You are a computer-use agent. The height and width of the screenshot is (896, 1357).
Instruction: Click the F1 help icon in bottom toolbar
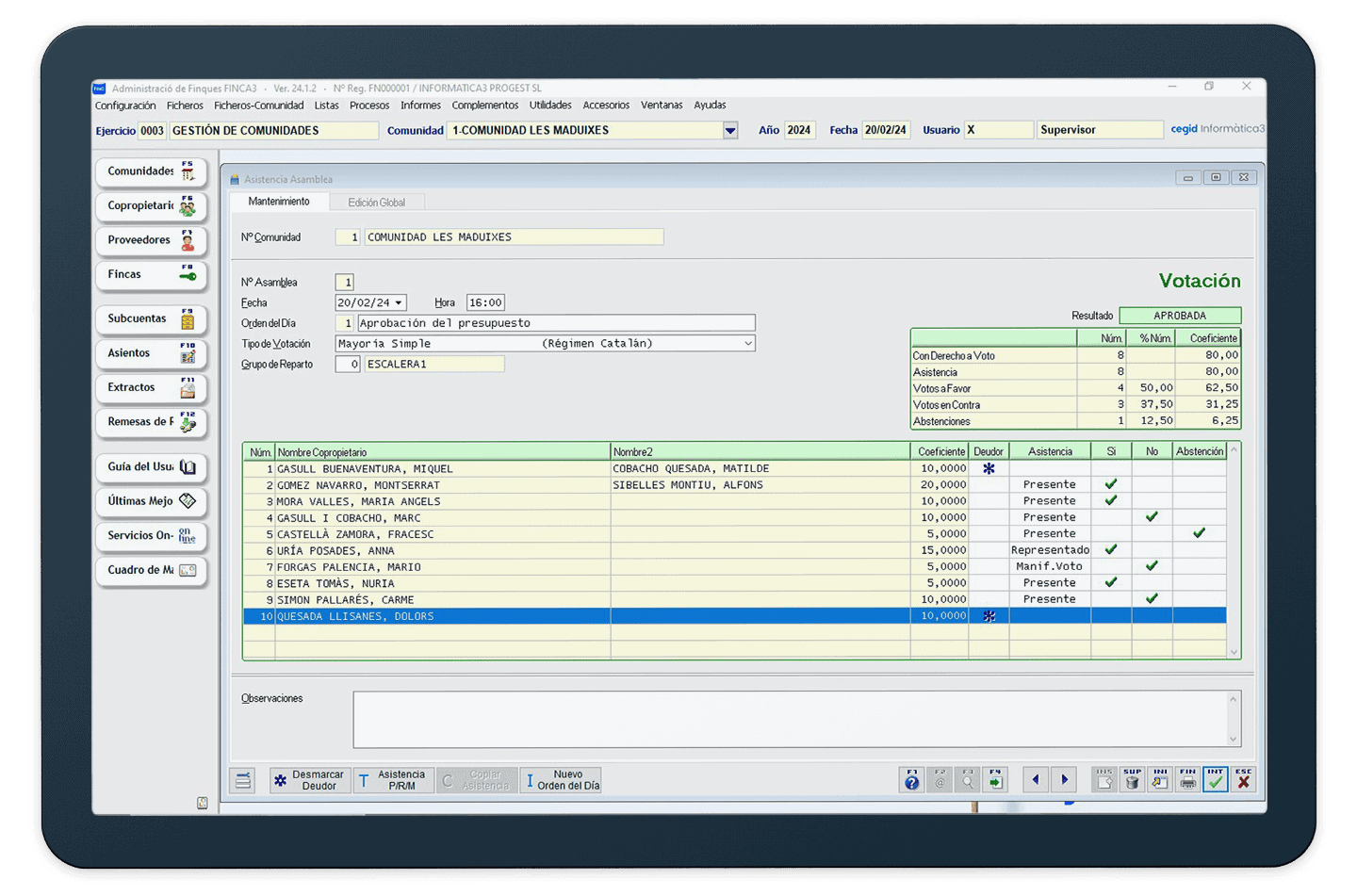coord(911,780)
